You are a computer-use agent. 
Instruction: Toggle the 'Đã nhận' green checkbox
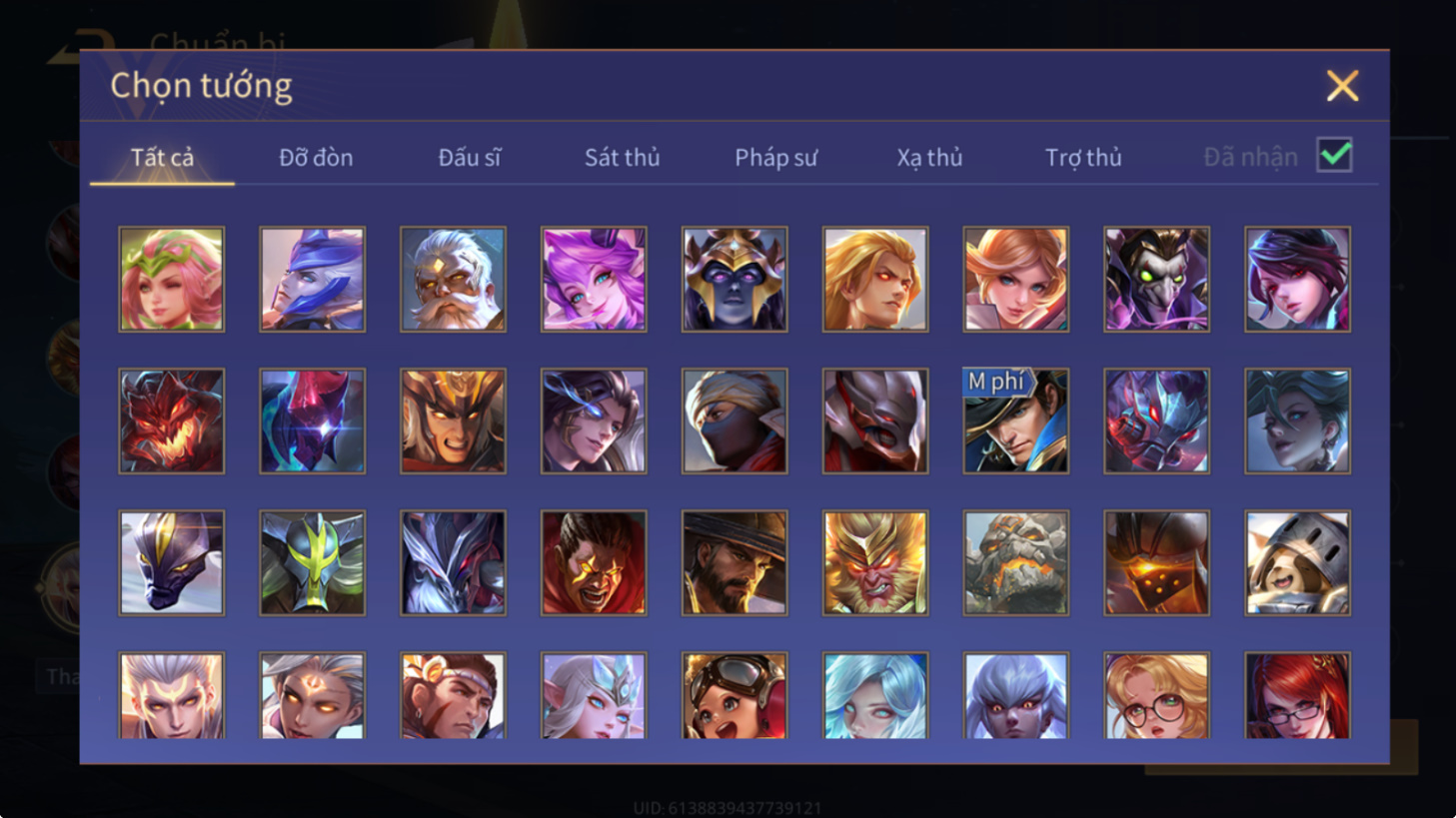1334,156
